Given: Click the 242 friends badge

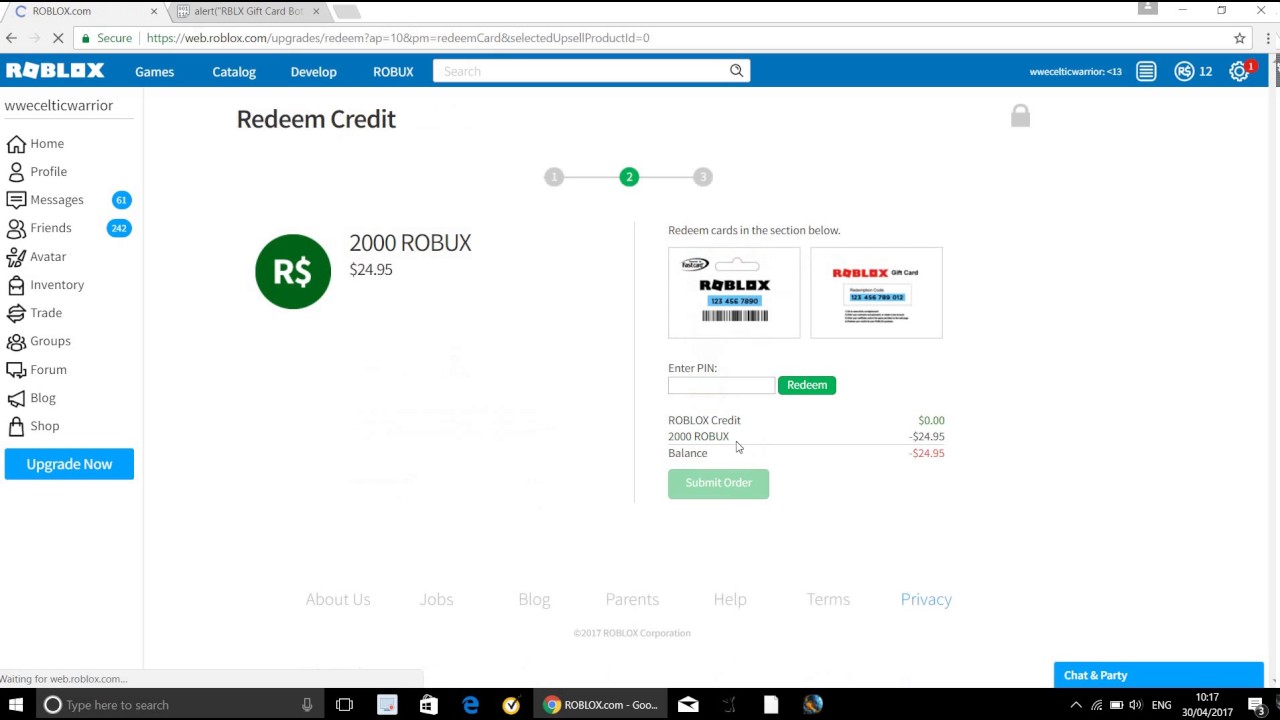Looking at the screenshot, I should 119,228.
